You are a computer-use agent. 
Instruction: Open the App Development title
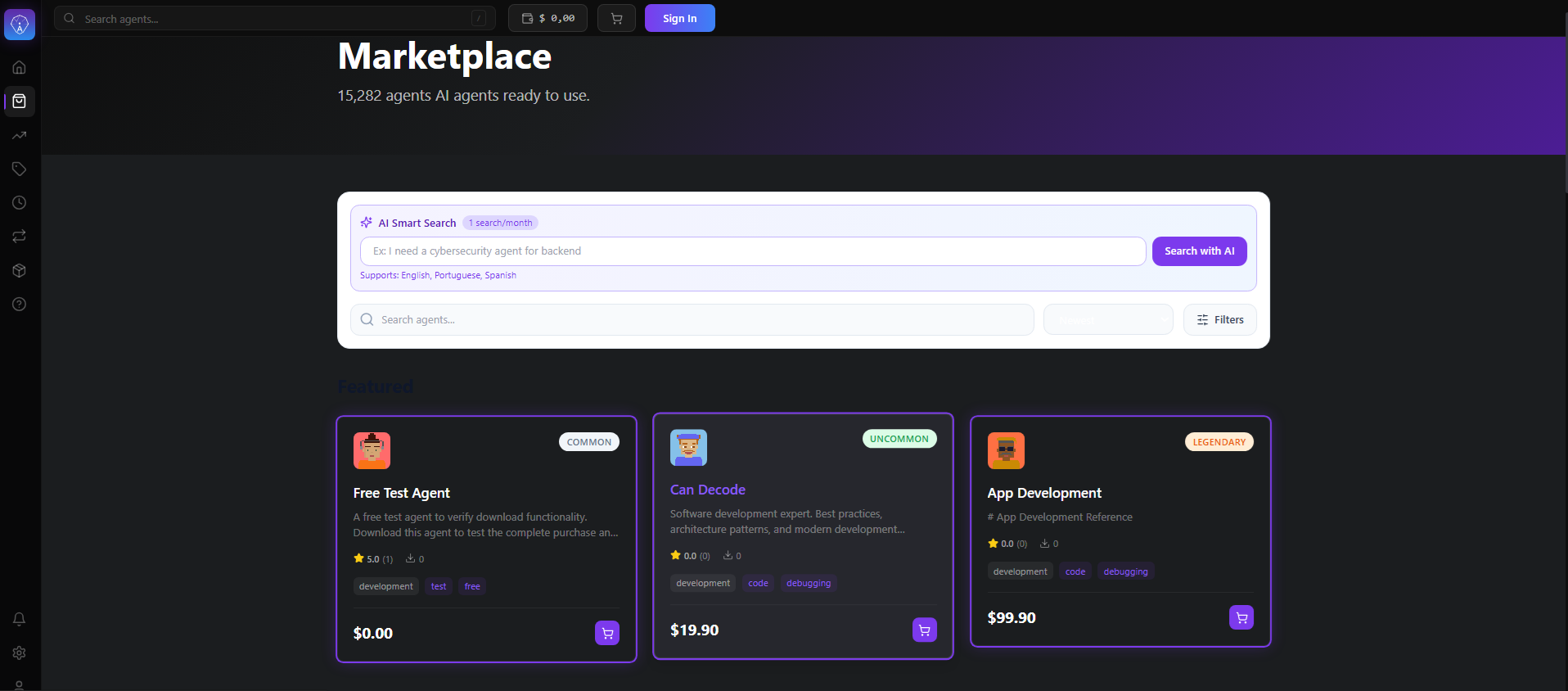(1044, 493)
